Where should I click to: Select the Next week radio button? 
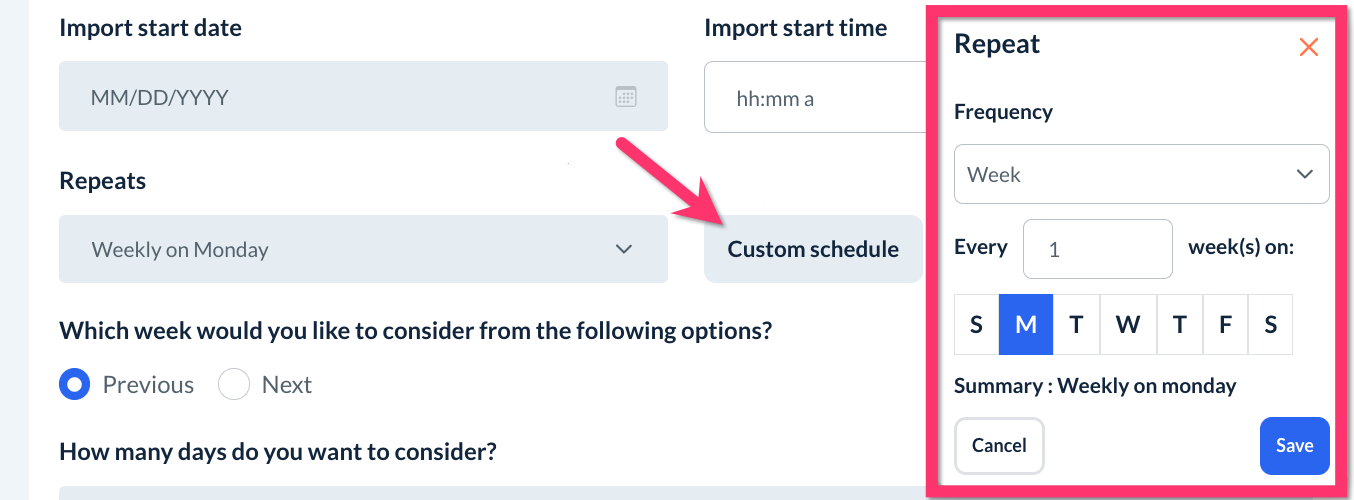(x=234, y=385)
